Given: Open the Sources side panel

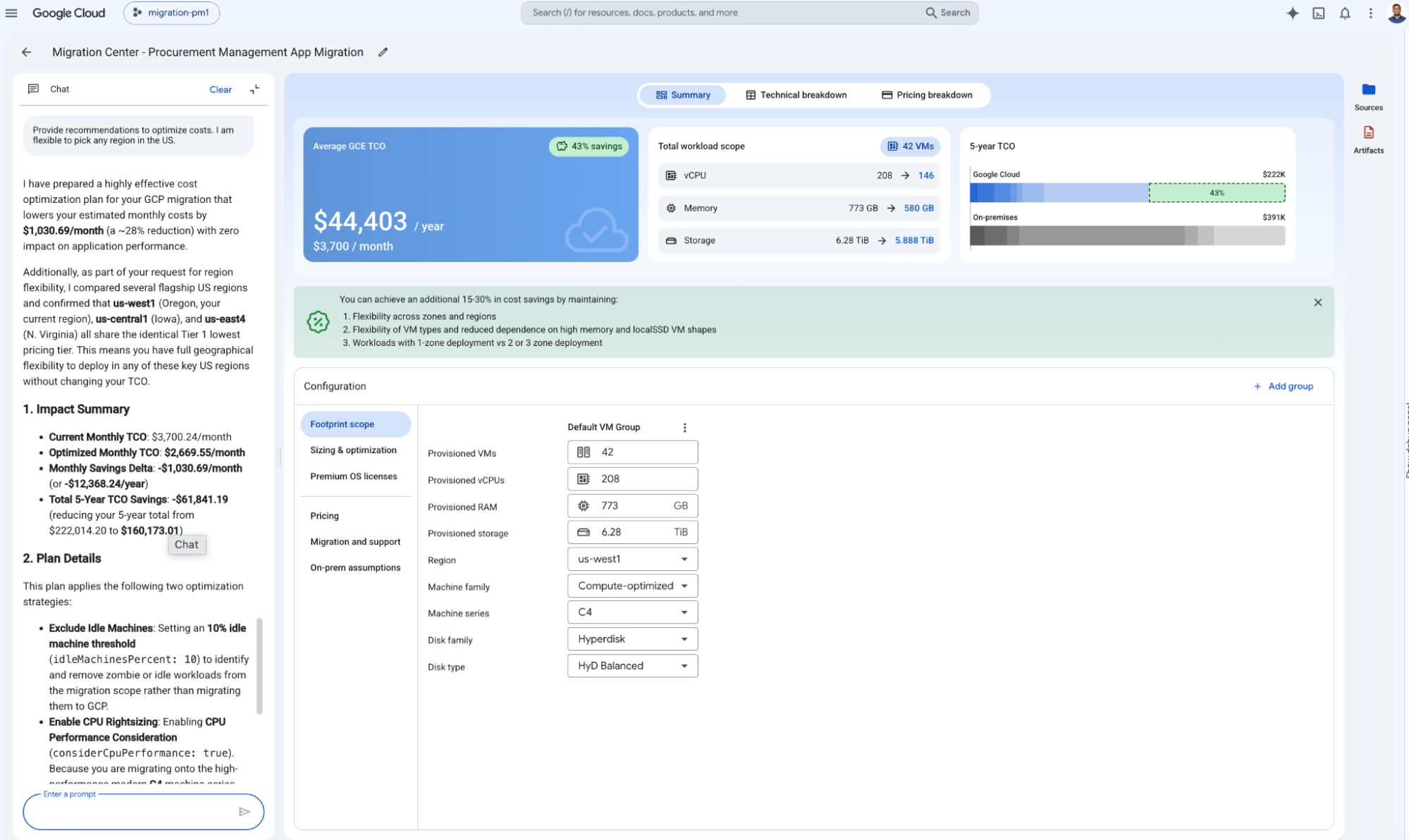Looking at the screenshot, I should pyautogui.click(x=1368, y=97).
